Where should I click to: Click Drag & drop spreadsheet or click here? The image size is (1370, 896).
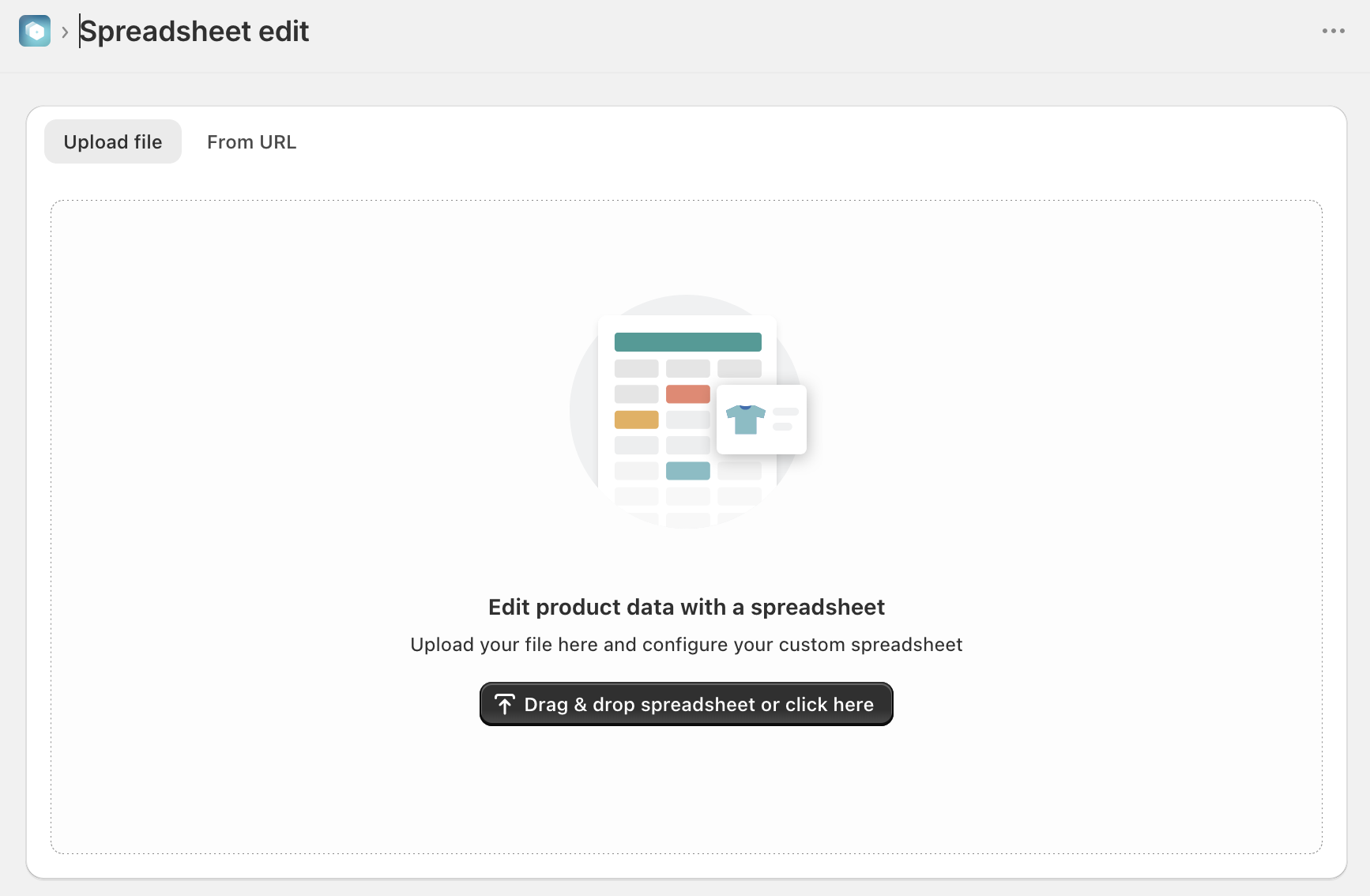click(687, 704)
